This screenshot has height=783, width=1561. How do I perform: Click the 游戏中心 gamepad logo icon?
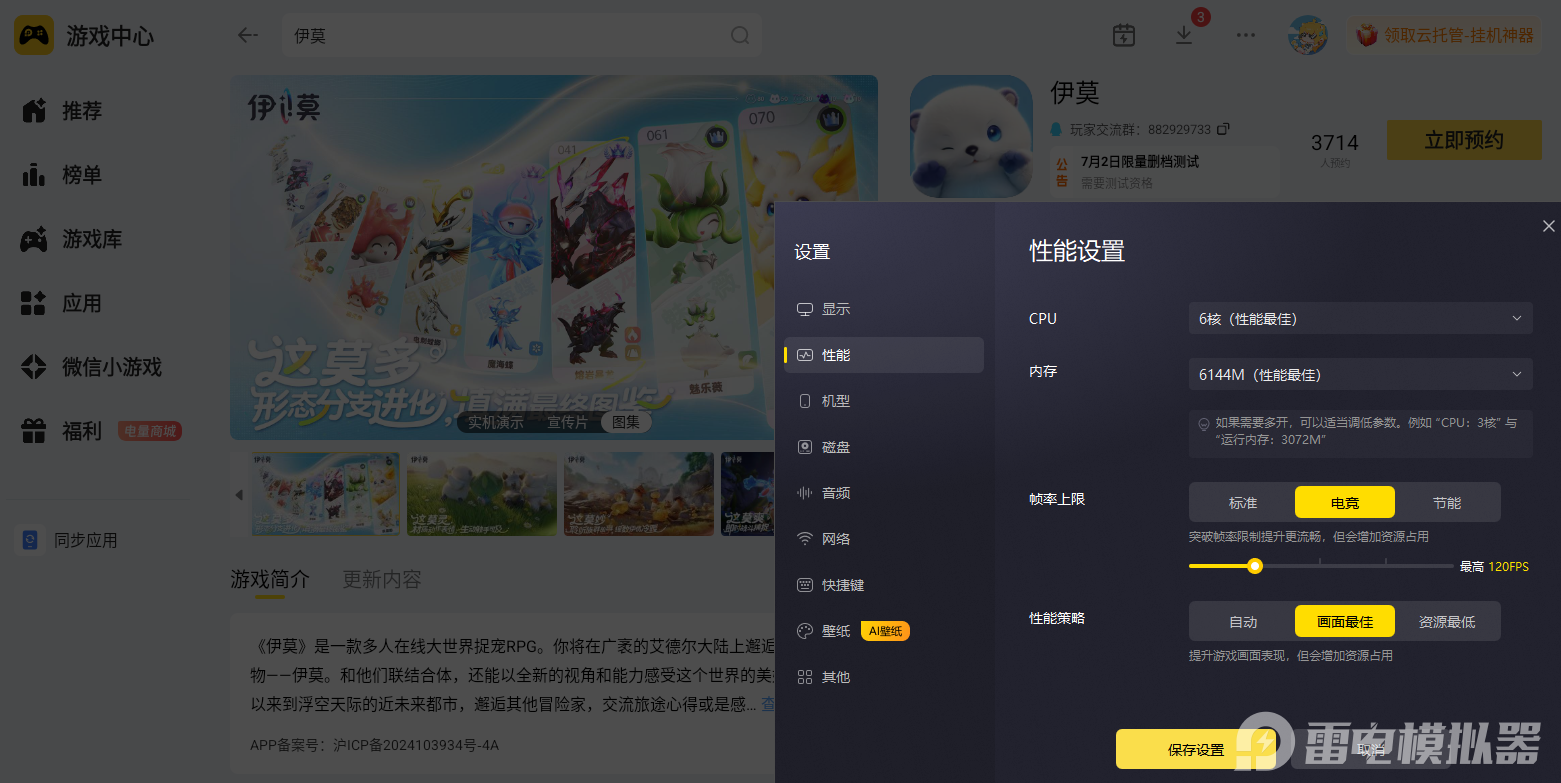coord(34,36)
